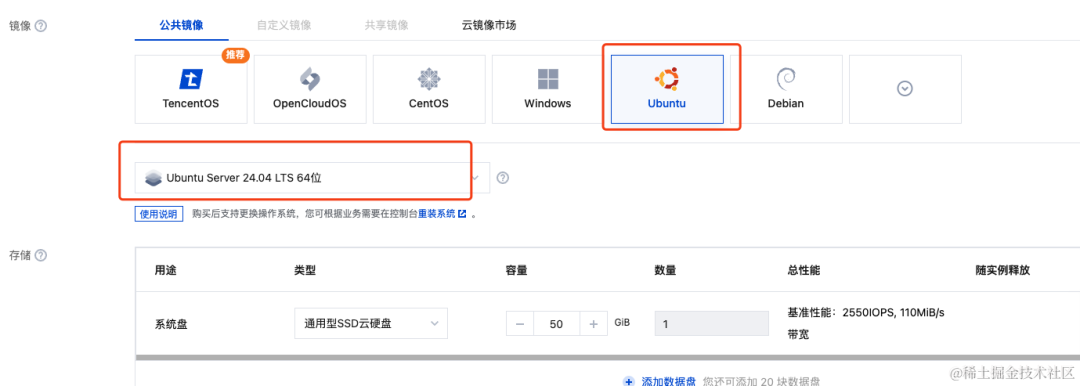Open help icon next to 镜像 label
Screen dimensions: 1080x386
(41, 26)
